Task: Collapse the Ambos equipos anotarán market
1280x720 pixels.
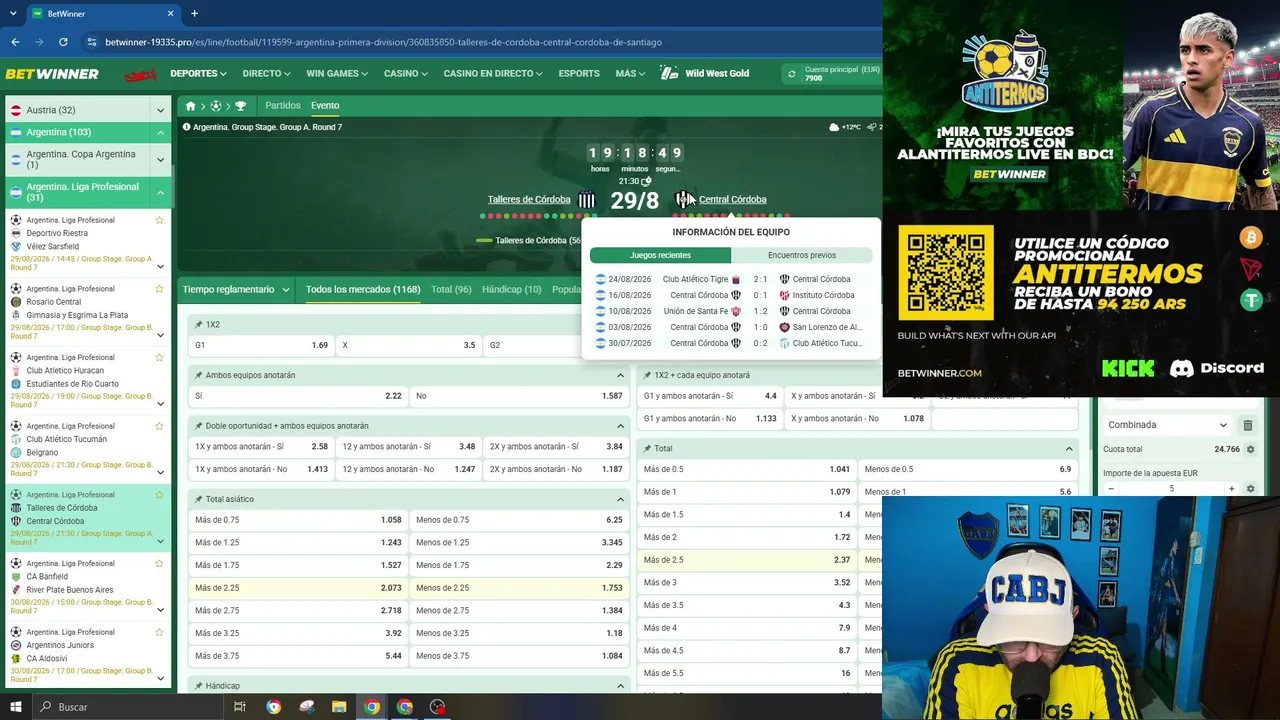Action: [x=620, y=375]
